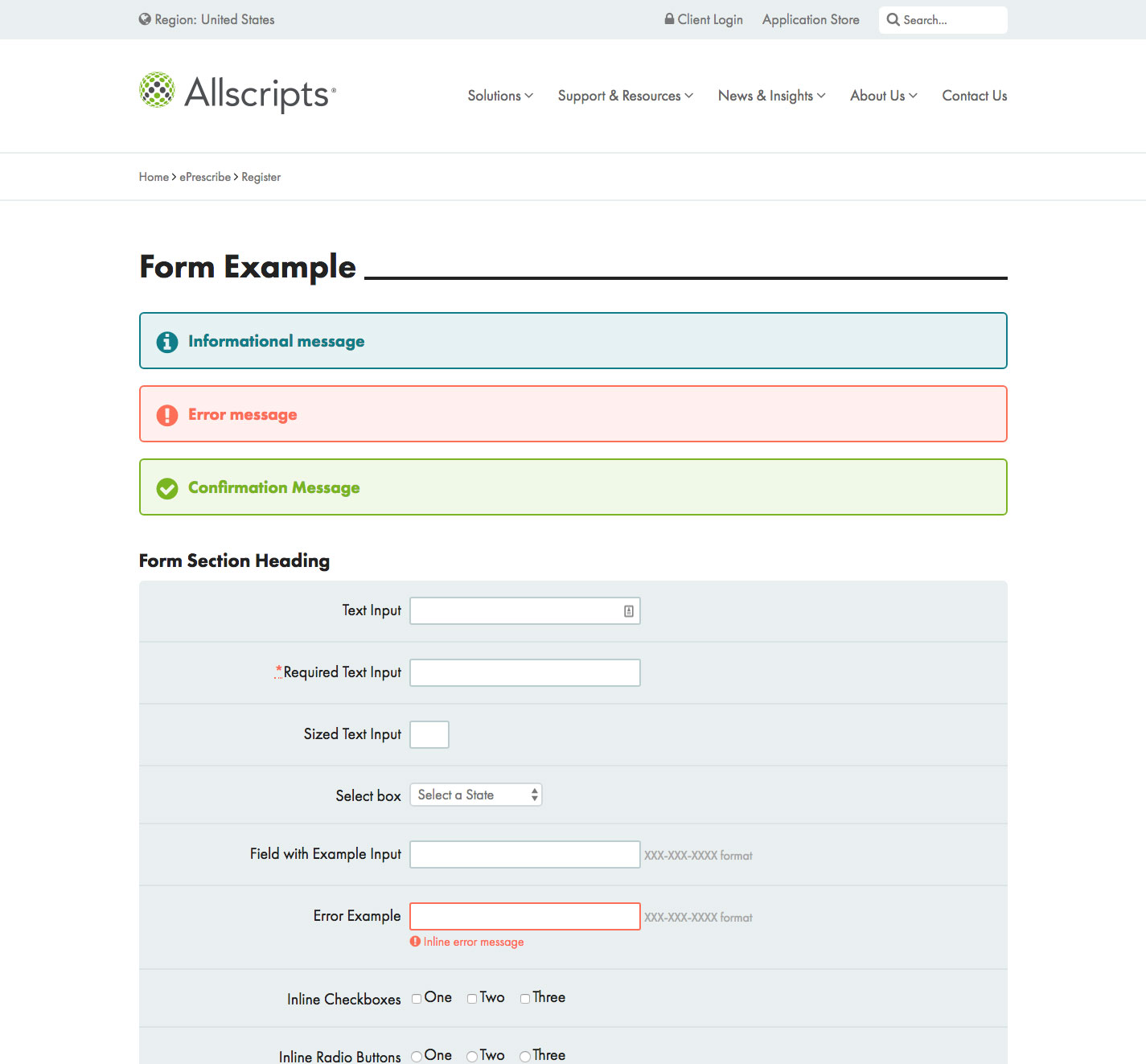Click the error message exclamation icon
1146x1064 pixels.
pos(166,415)
